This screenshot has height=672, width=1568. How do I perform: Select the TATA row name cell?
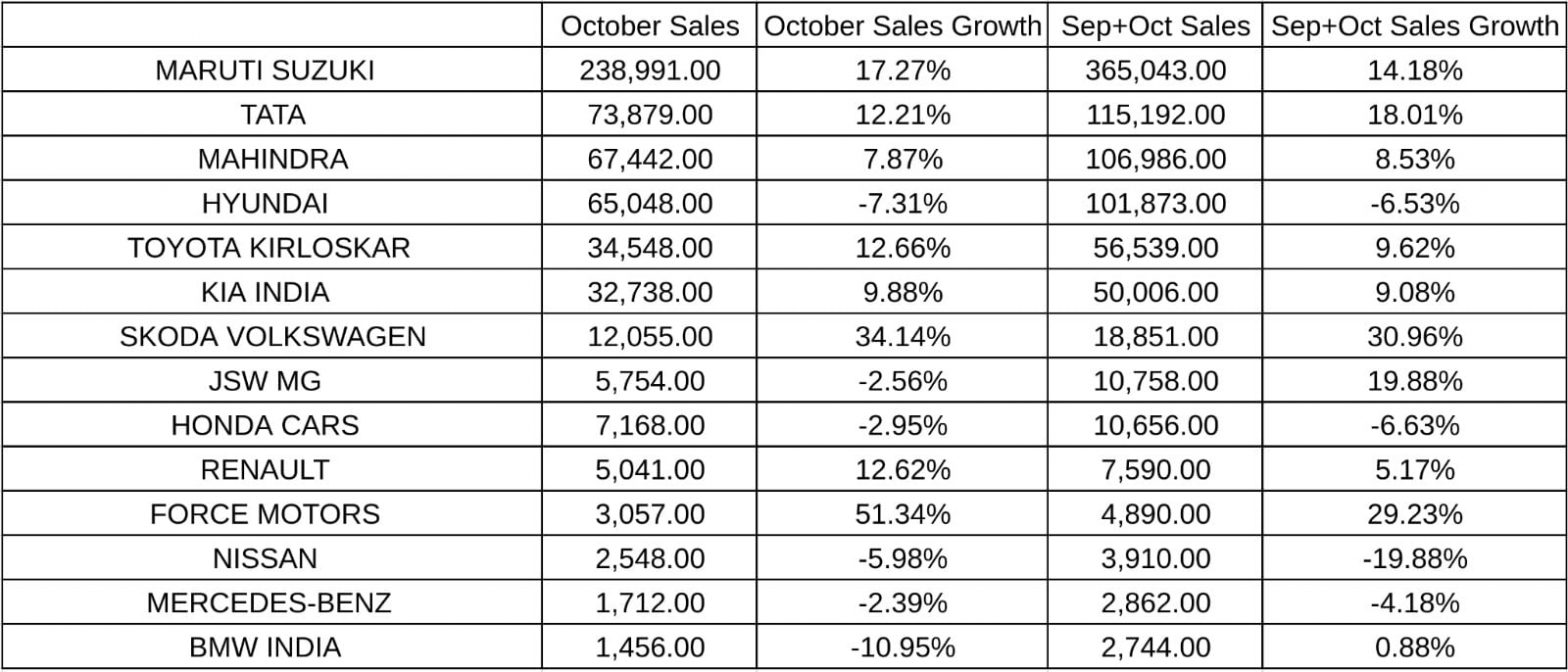click(273, 115)
